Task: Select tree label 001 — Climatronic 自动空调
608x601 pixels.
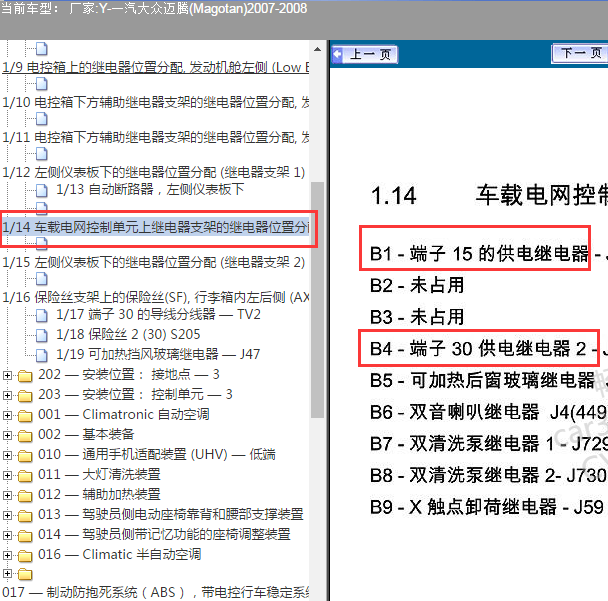Action: pos(124,414)
